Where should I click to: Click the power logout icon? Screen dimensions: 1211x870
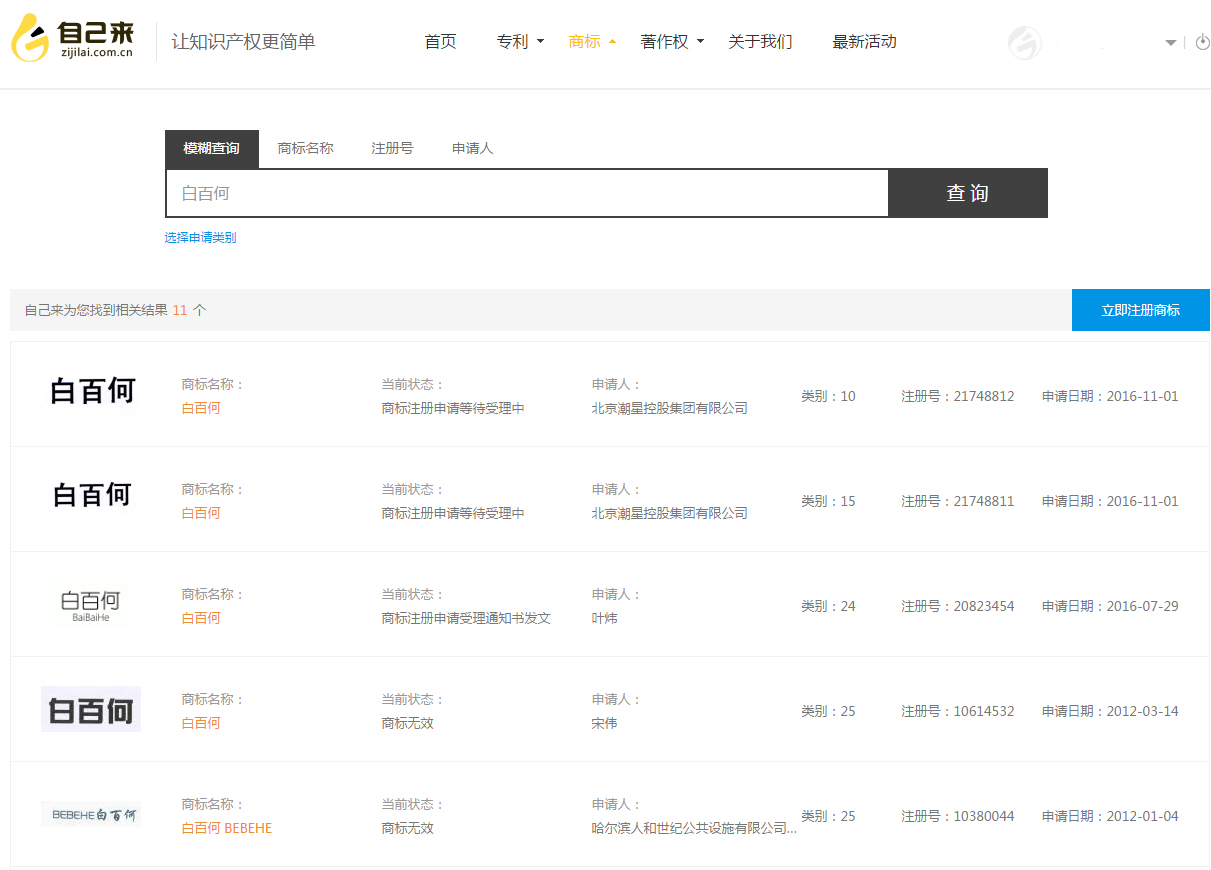point(1203,42)
